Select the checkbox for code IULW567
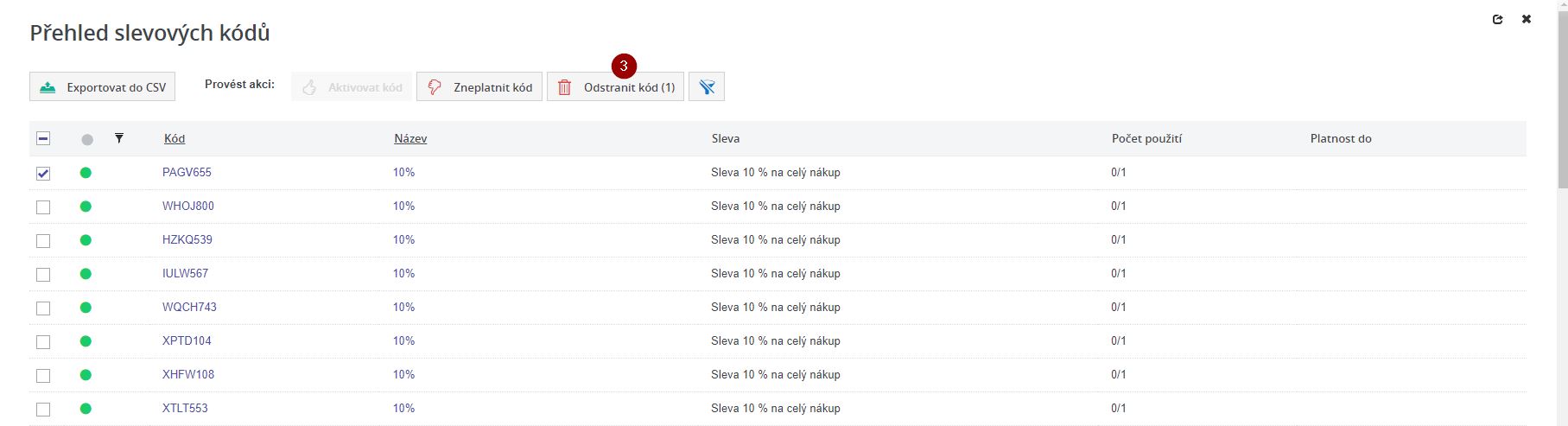Viewport: 1568px width, 426px height. pyautogui.click(x=43, y=275)
